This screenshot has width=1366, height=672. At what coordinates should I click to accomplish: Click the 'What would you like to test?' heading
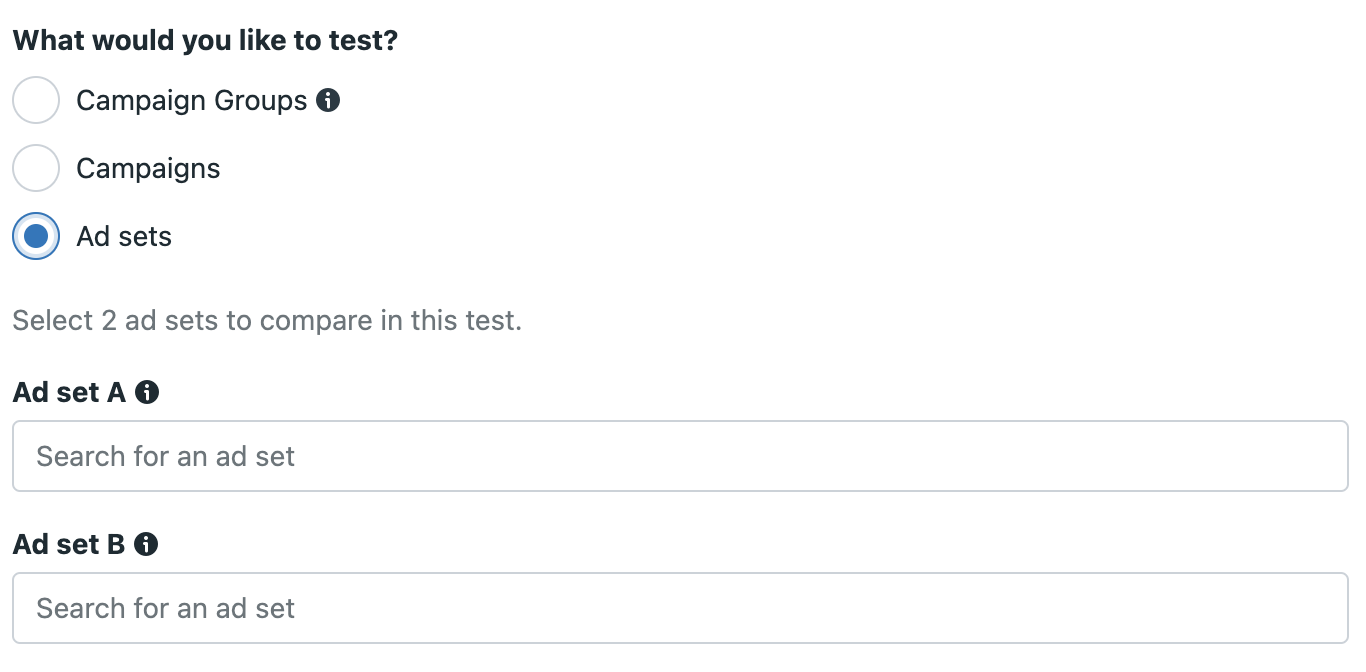(206, 42)
